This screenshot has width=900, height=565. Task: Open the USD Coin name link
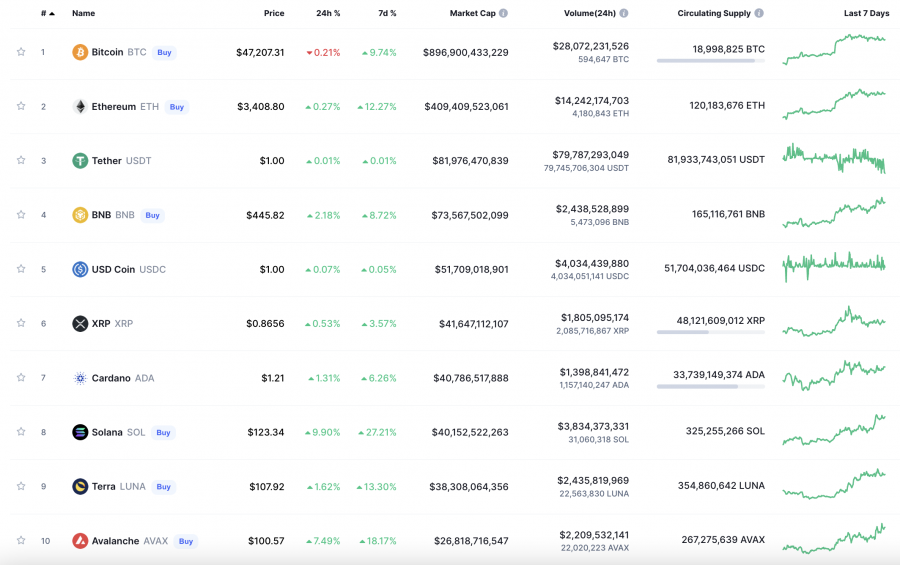113,269
